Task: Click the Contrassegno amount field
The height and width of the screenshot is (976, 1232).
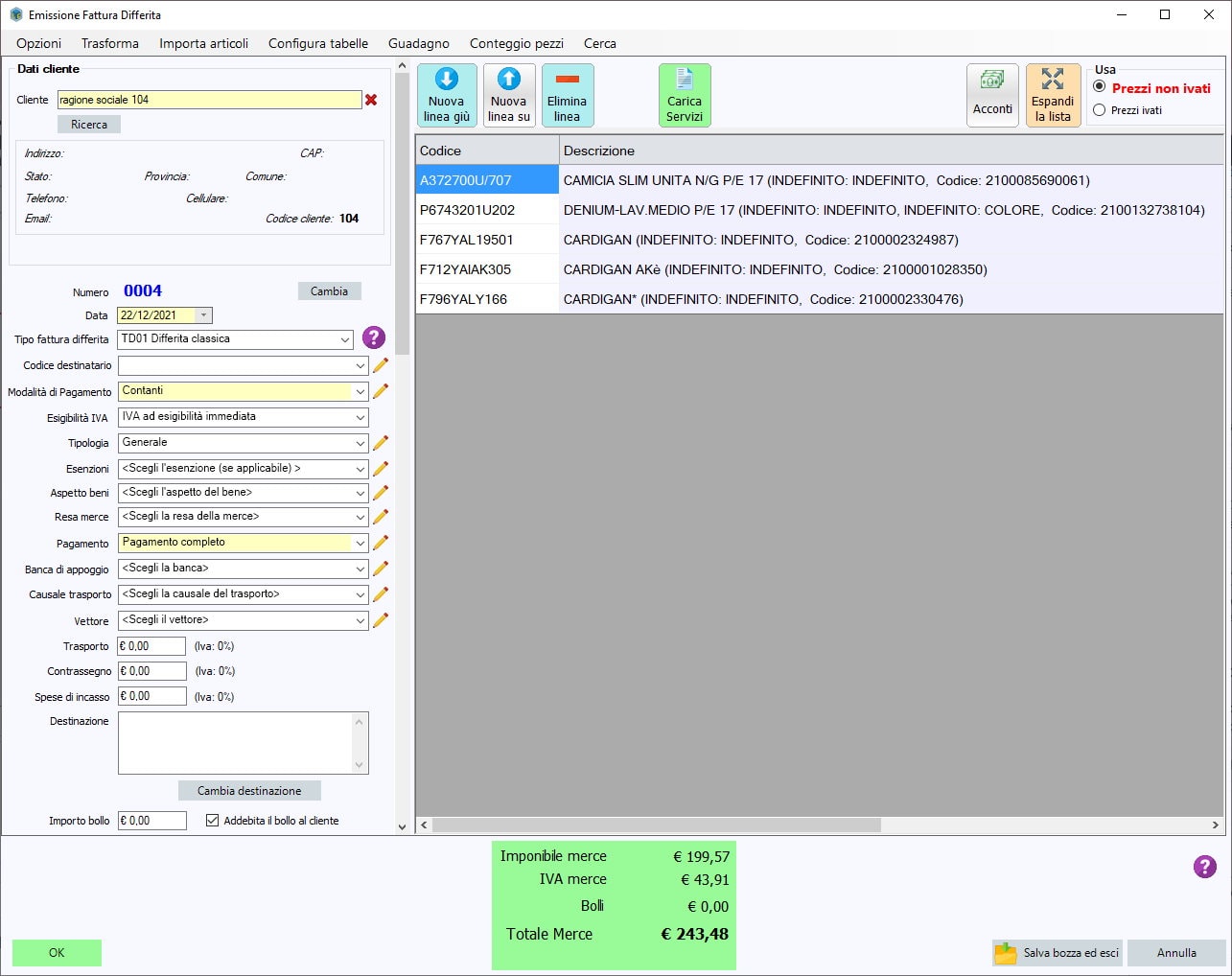Action: [x=151, y=671]
